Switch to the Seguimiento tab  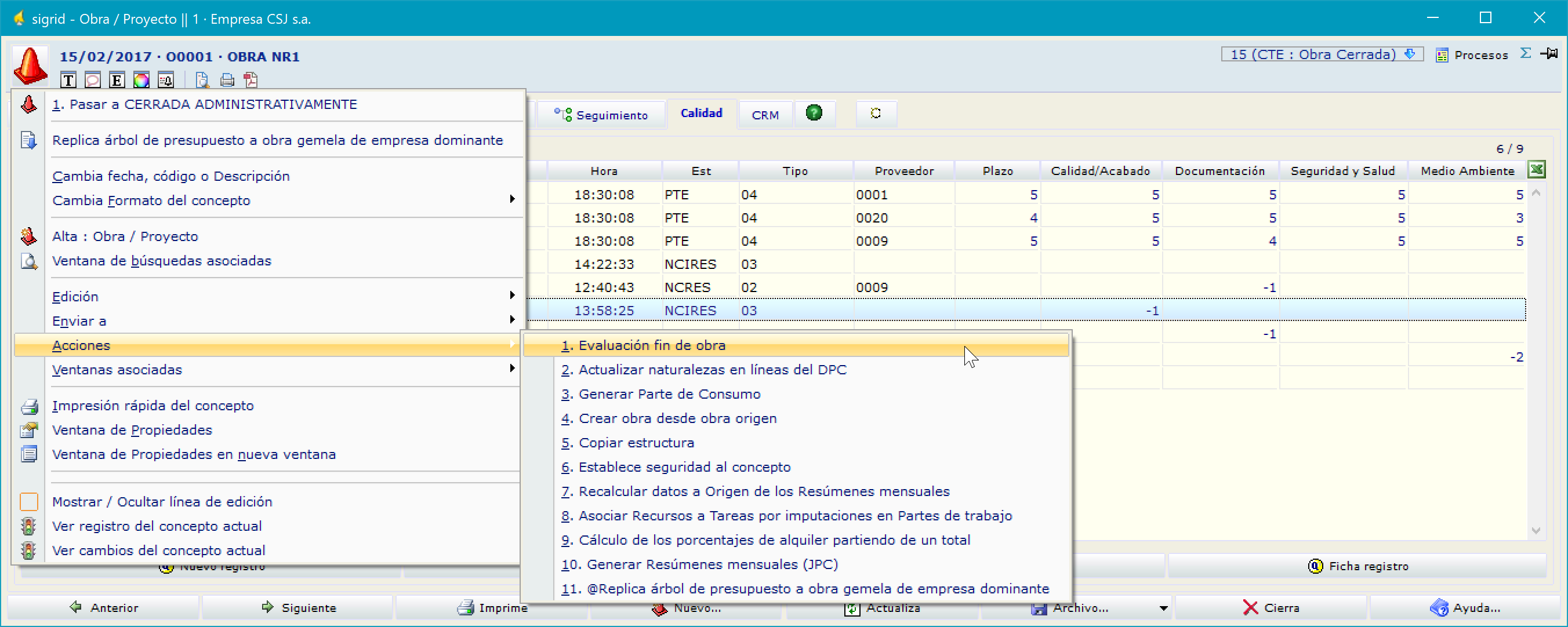[601, 115]
